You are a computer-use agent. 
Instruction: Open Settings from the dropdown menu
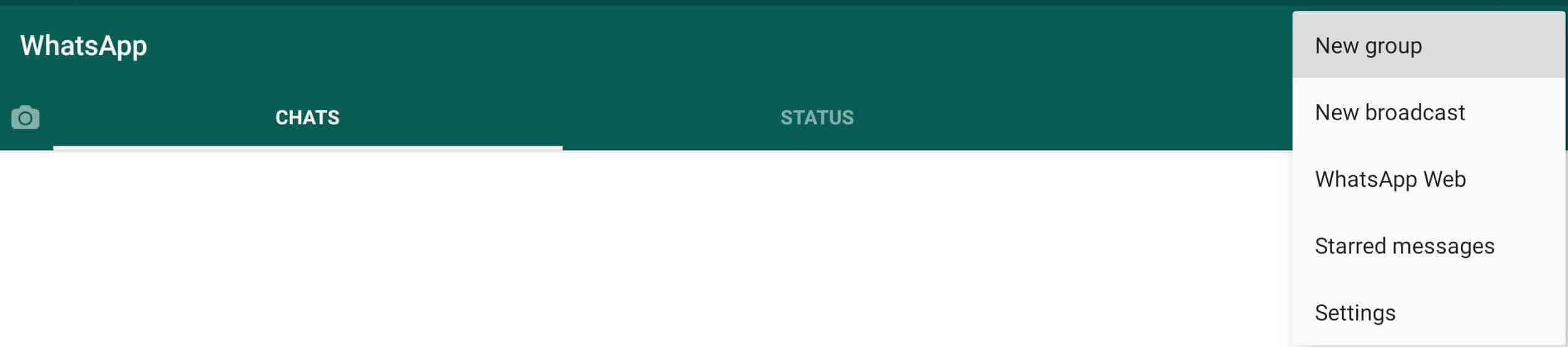(x=1429, y=313)
